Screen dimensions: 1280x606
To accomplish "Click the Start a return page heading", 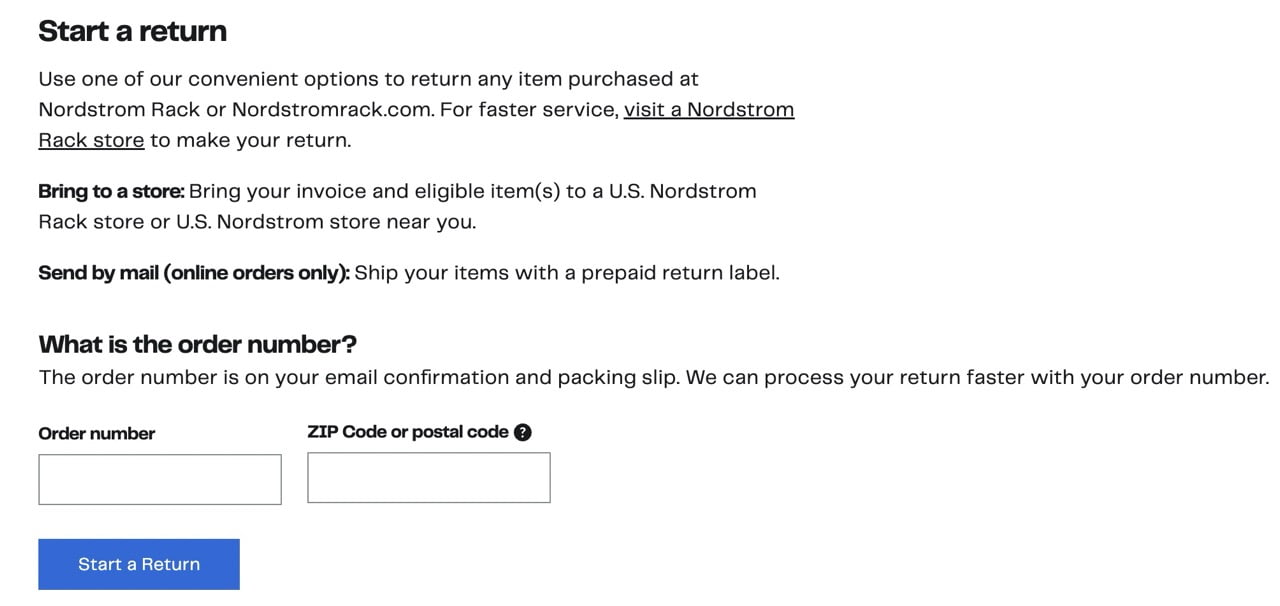I will [132, 30].
